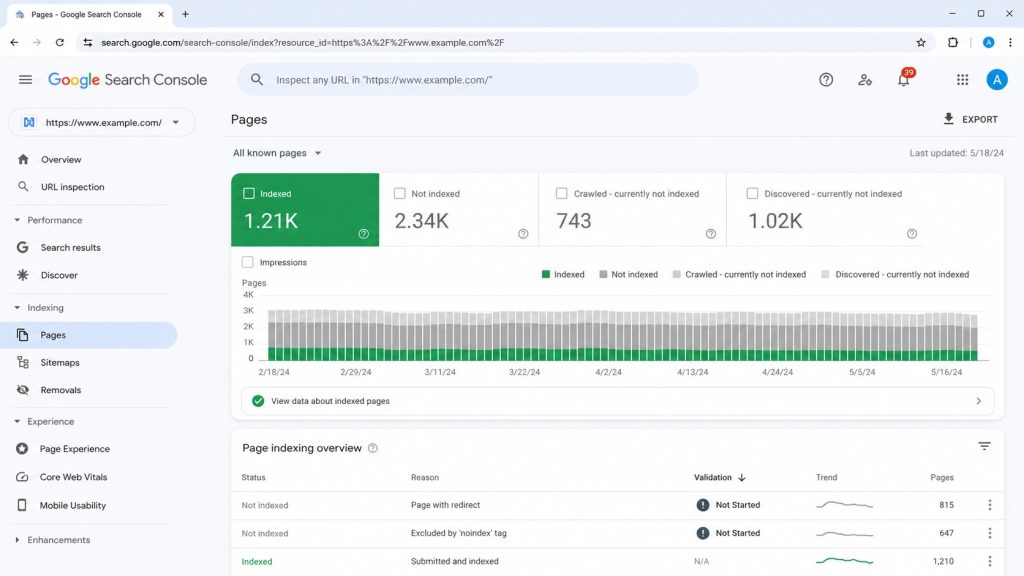The width and height of the screenshot is (1024, 576).
Task: Open more options for Page with redirect row
Action: 990,505
